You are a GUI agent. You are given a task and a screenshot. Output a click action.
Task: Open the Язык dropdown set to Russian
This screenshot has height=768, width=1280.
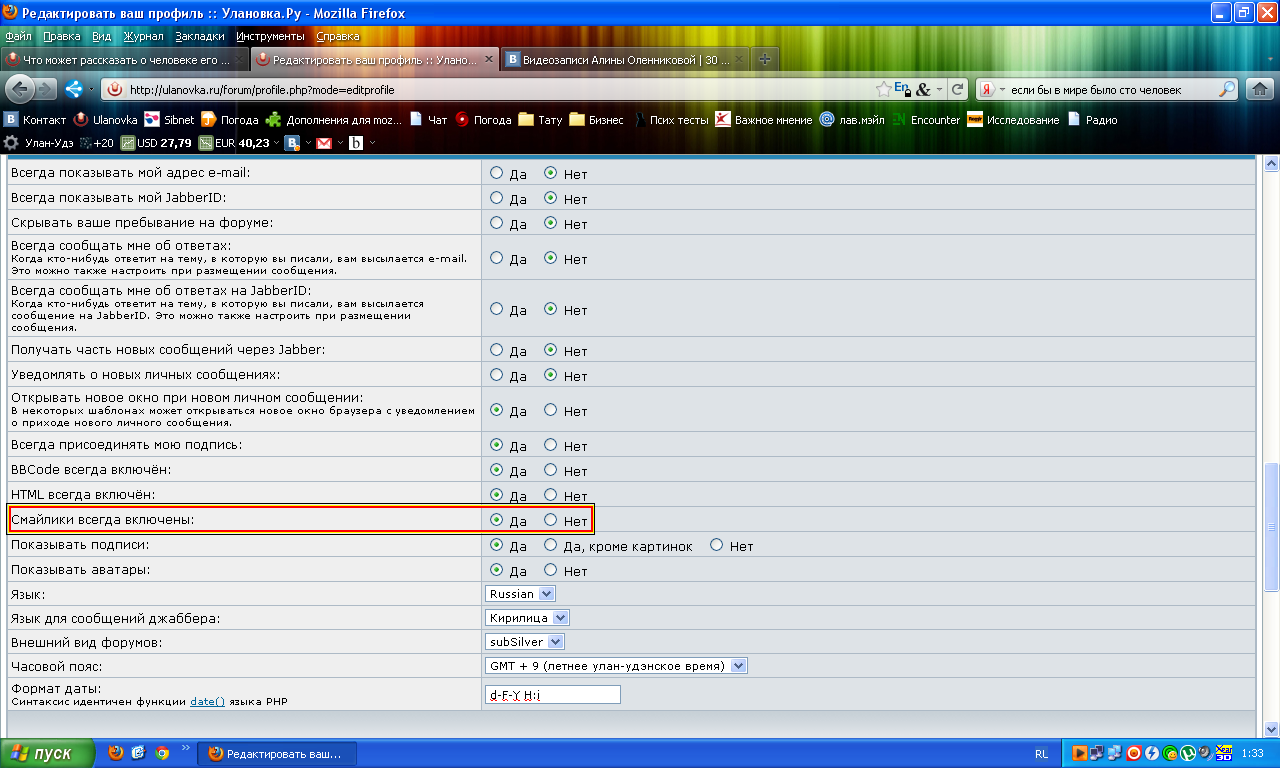pyautogui.click(x=520, y=594)
